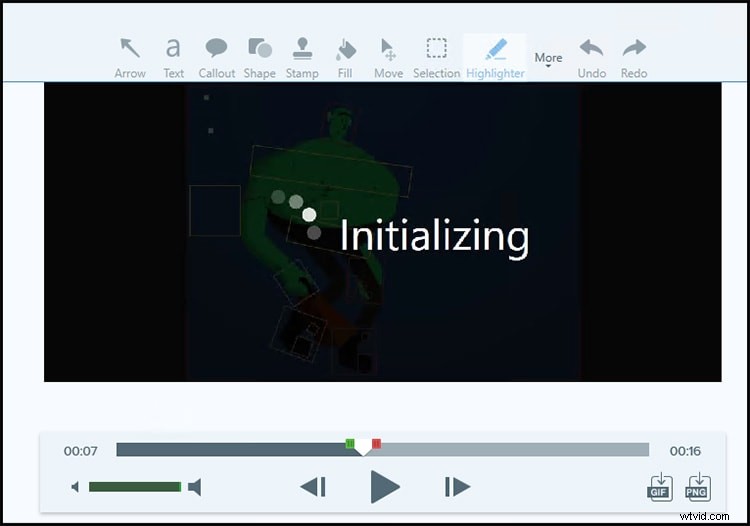The image size is (750, 526).
Task: Expand the More tools dropdown
Action: click(x=548, y=59)
